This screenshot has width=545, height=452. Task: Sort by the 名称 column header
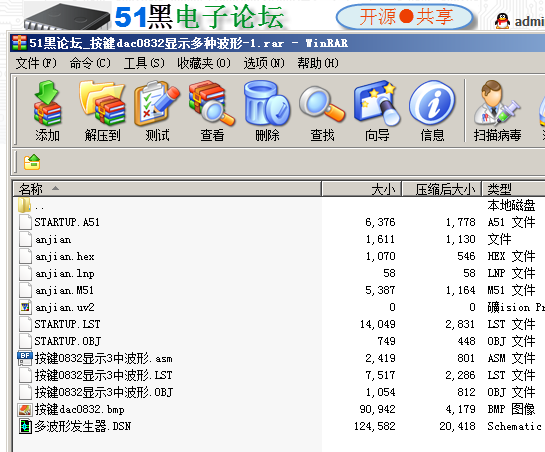(167, 189)
